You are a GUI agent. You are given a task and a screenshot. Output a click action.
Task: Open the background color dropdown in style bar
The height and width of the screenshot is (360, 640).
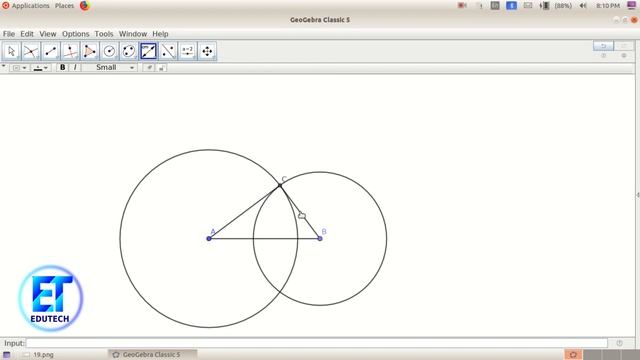(19, 68)
